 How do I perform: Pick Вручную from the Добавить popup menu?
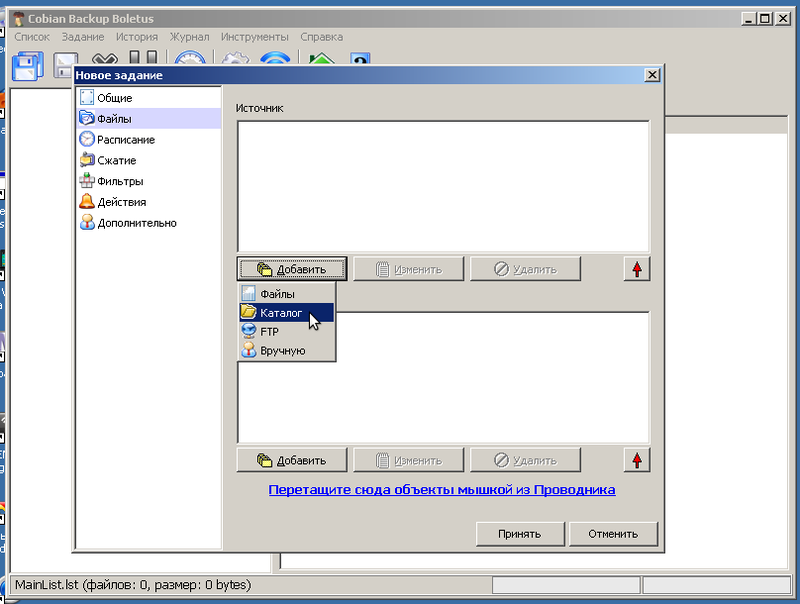point(287,350)
